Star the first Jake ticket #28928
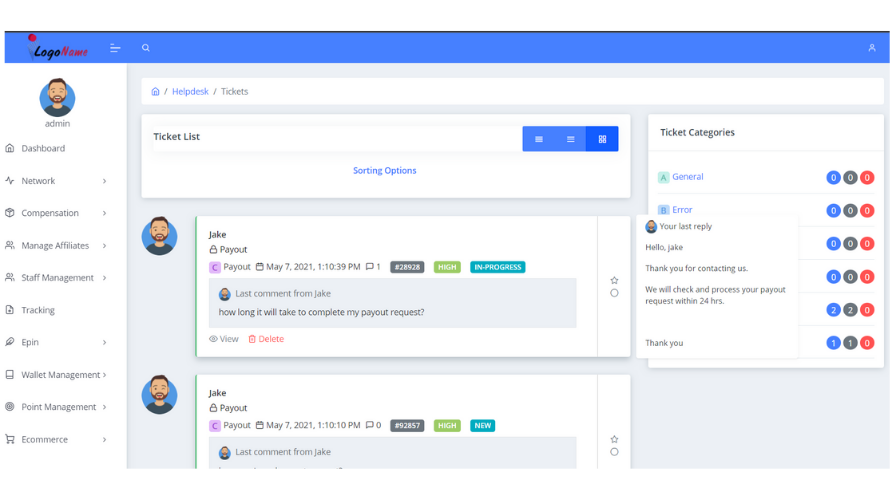Viewport: 890px width, 500px height. (x=614, y=280)
